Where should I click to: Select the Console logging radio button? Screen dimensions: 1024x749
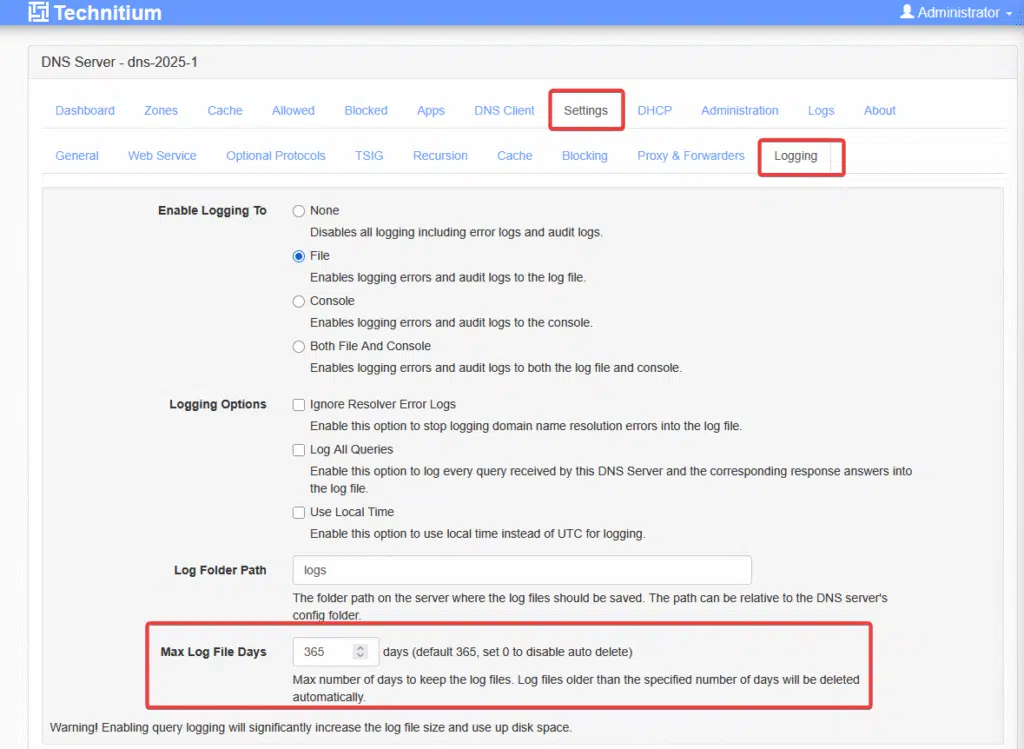[299, 301]
